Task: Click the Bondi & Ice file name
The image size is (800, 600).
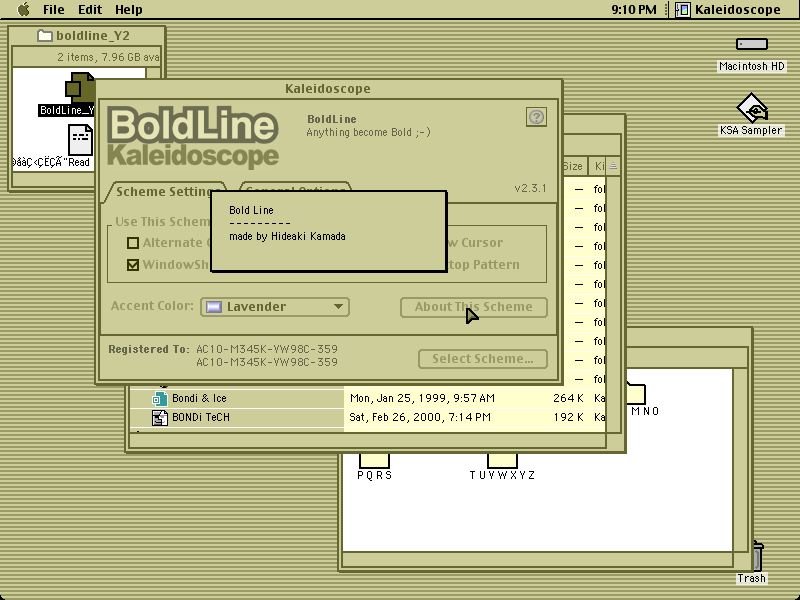Action: (x=199, y=398)
